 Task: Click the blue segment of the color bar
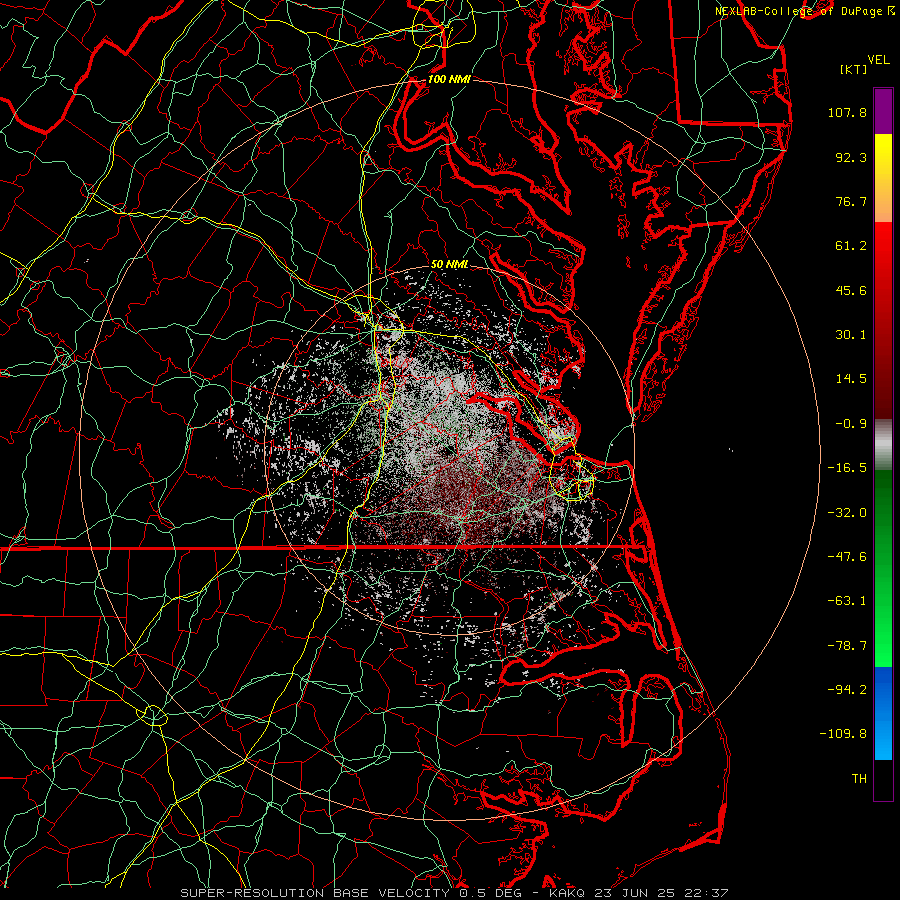click(883, 713)
